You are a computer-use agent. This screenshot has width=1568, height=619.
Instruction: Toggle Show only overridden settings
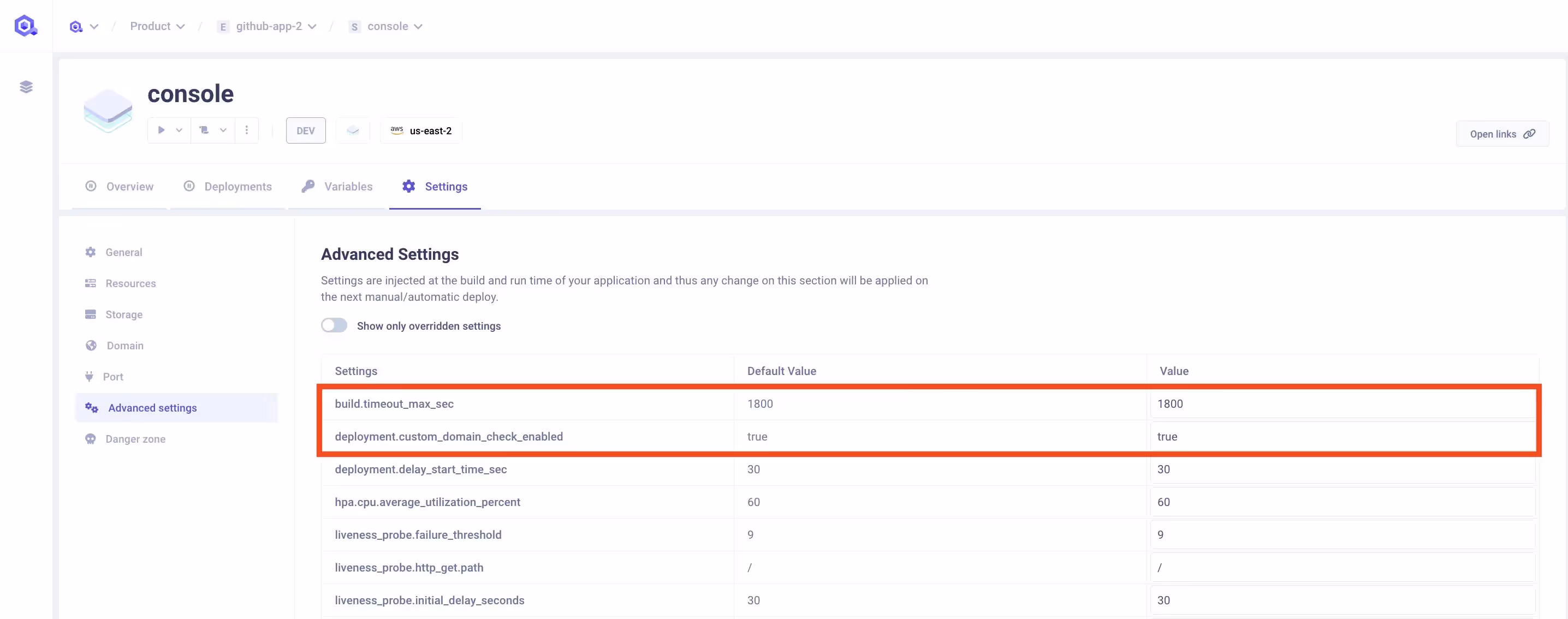[x=334, y=325]
